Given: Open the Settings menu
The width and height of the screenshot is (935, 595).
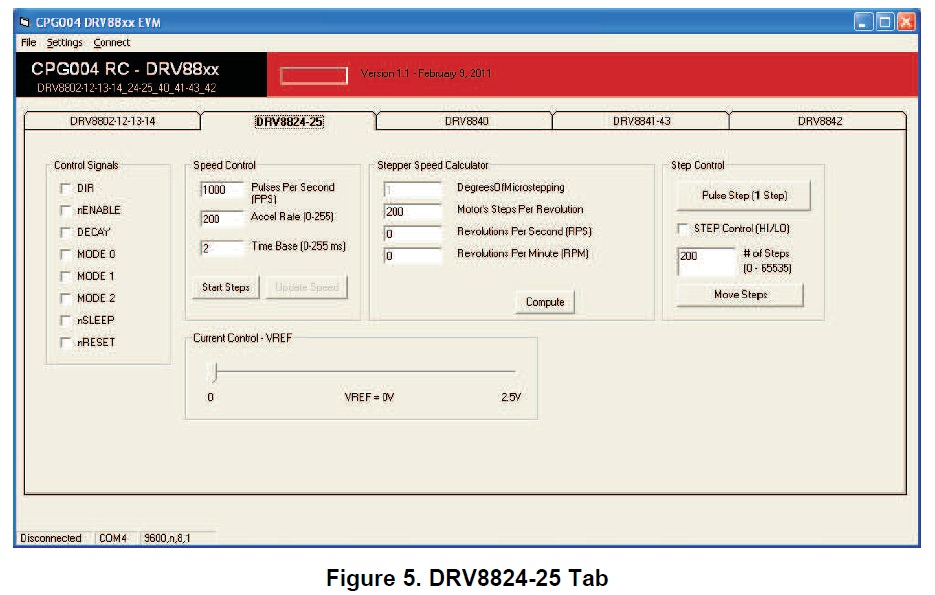Looking at the screenshot, I should pos(65,43).
